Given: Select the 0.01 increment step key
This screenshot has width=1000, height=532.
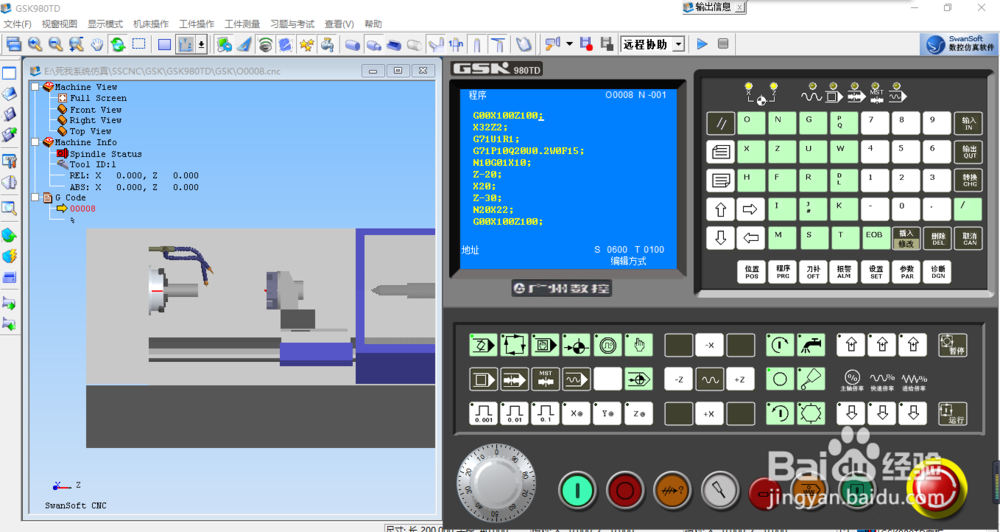Looking at the screenshot, I should coord(514,413).
